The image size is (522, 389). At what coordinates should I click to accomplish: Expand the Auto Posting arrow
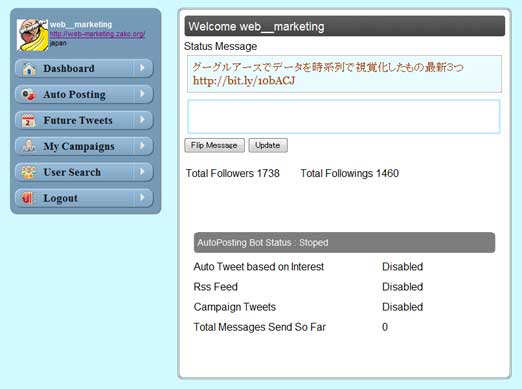[142, 94]
